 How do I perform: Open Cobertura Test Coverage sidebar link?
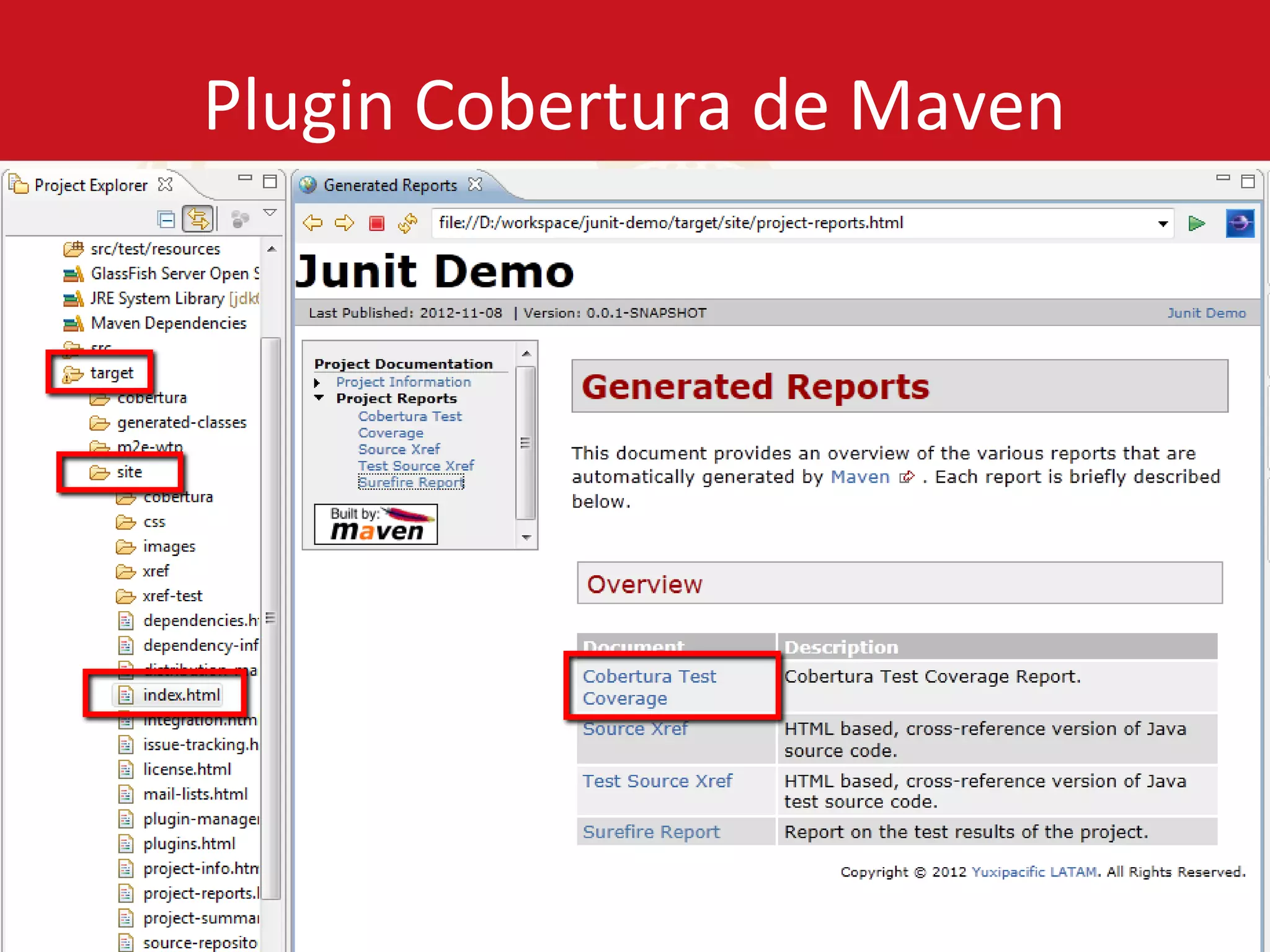pyautogui.click(x=409, y=425)
